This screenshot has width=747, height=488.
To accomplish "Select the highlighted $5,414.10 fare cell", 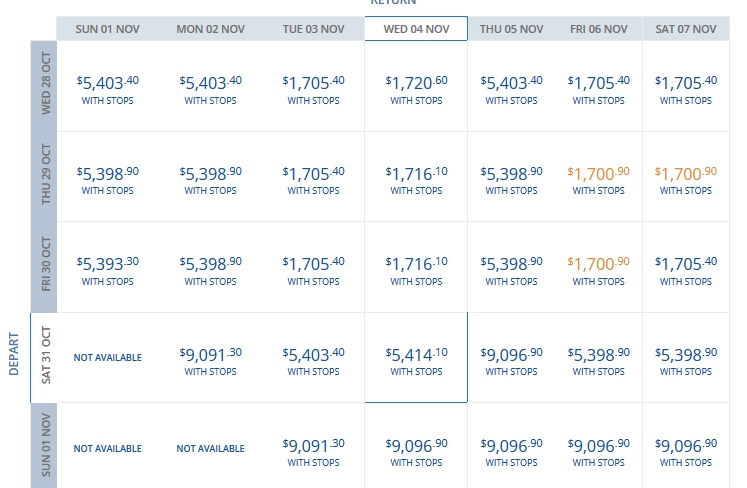I will [416, 359].
